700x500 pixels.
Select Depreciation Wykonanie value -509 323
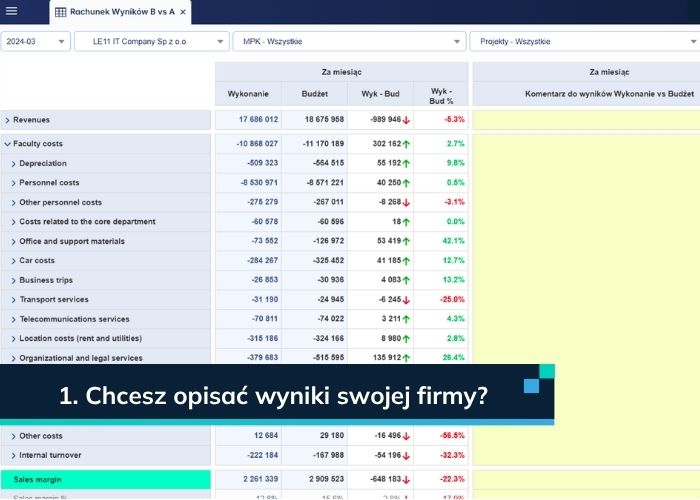pyautogui.click(x=262, y=163)
